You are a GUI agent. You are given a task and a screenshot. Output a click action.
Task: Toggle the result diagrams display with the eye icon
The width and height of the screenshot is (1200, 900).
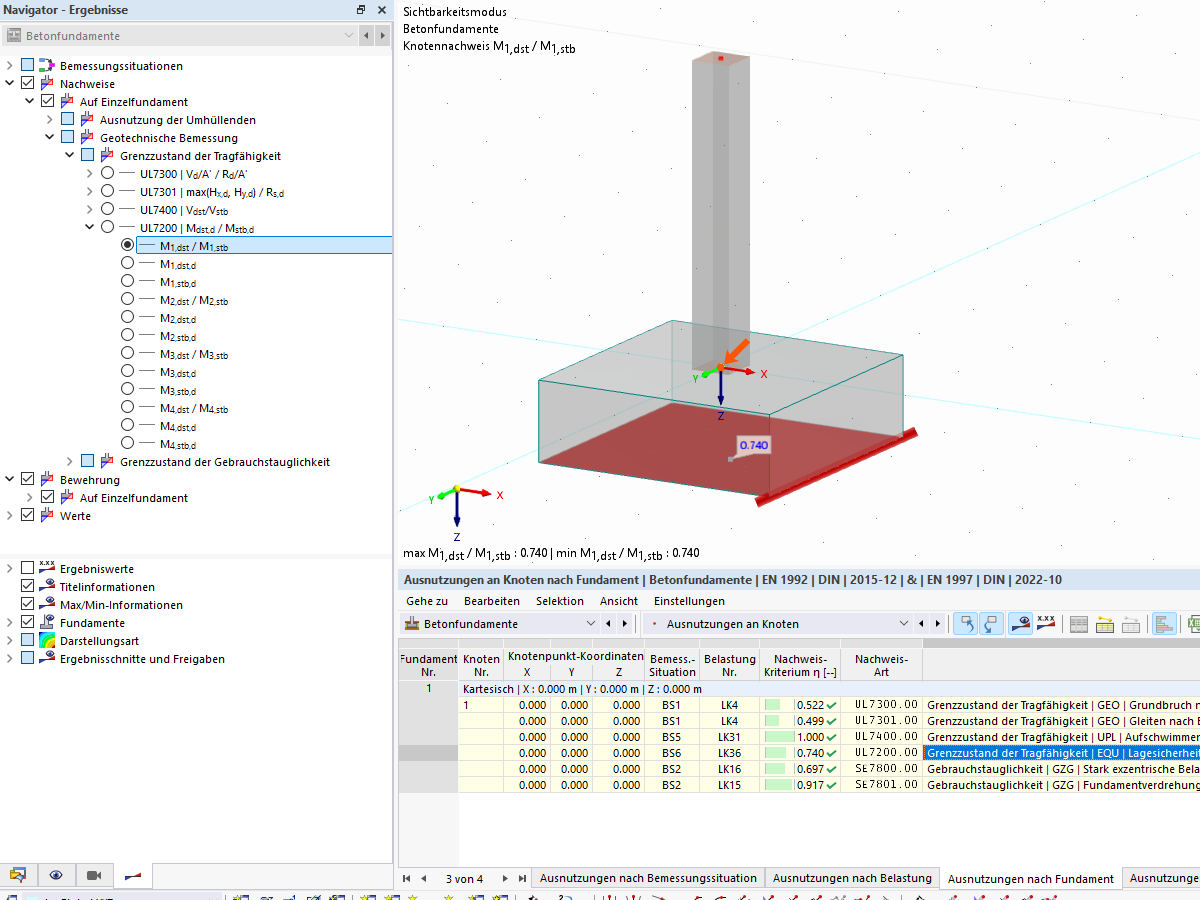click(1021, 623)
